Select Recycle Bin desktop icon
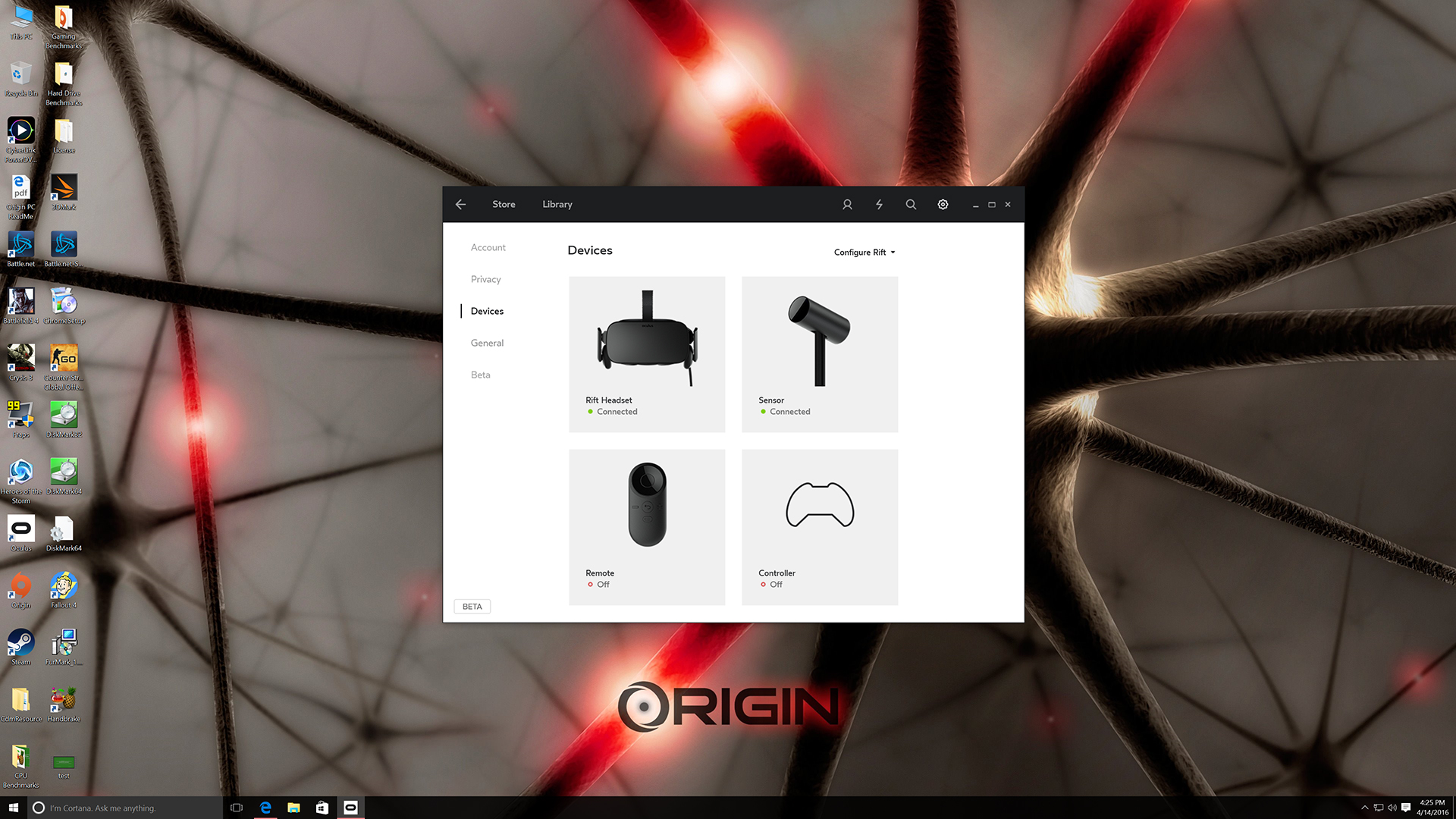Screen dimensions: 1456x819 pos(21,79)
